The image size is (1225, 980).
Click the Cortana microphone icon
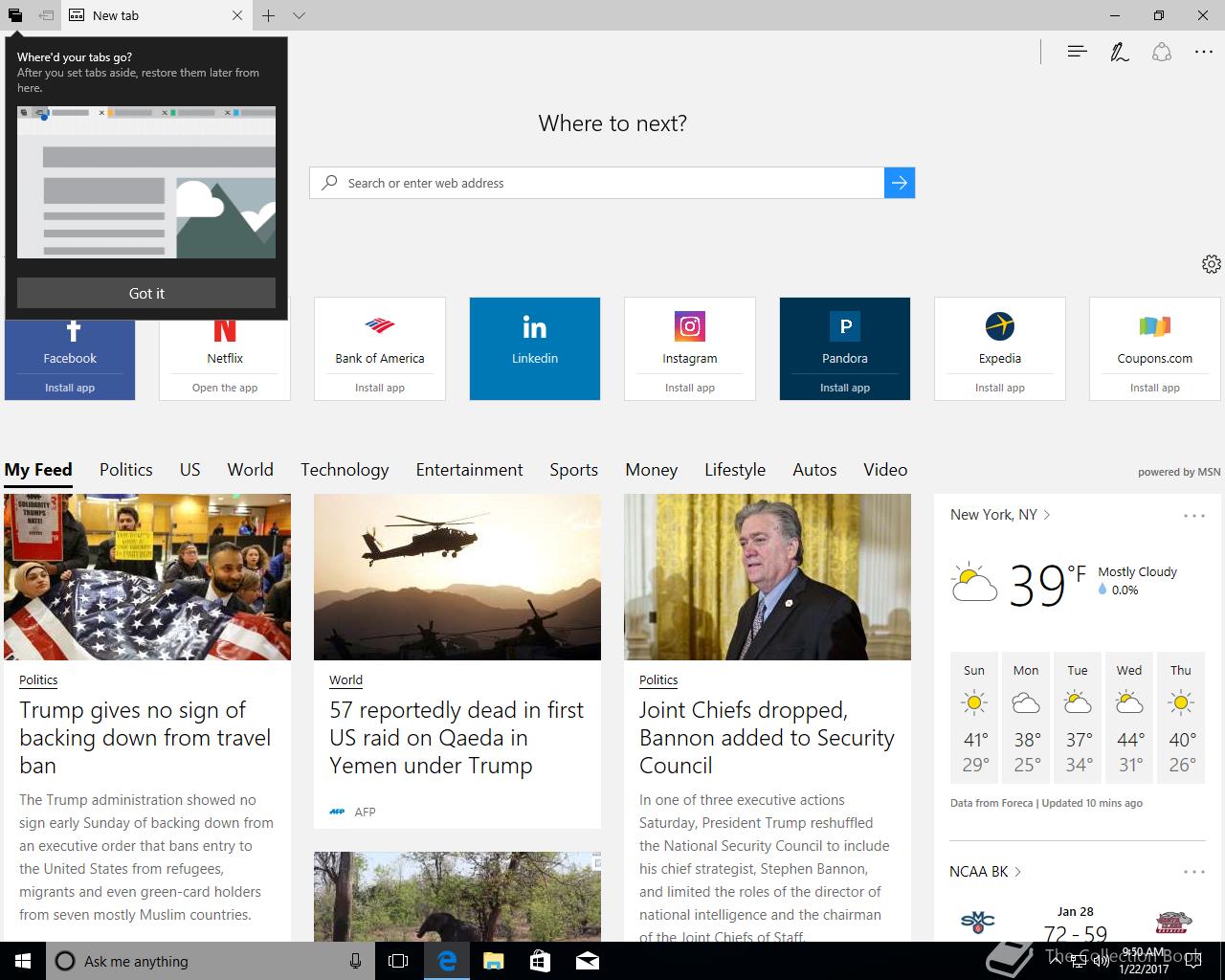pyautogui.click(x=355, y=961)
